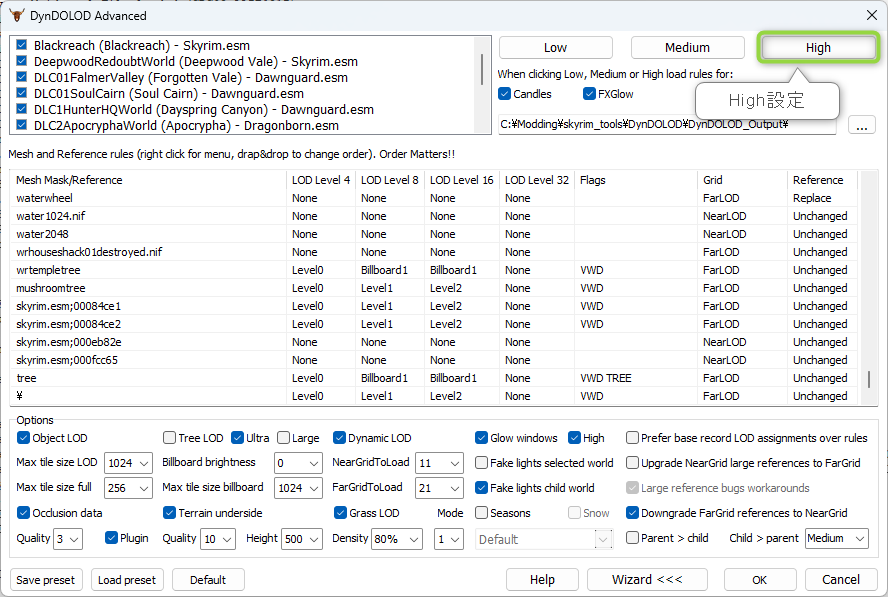Toggle the Object LOD checkbox
This screenshot has width=888, height=597.
pos(23,438)
